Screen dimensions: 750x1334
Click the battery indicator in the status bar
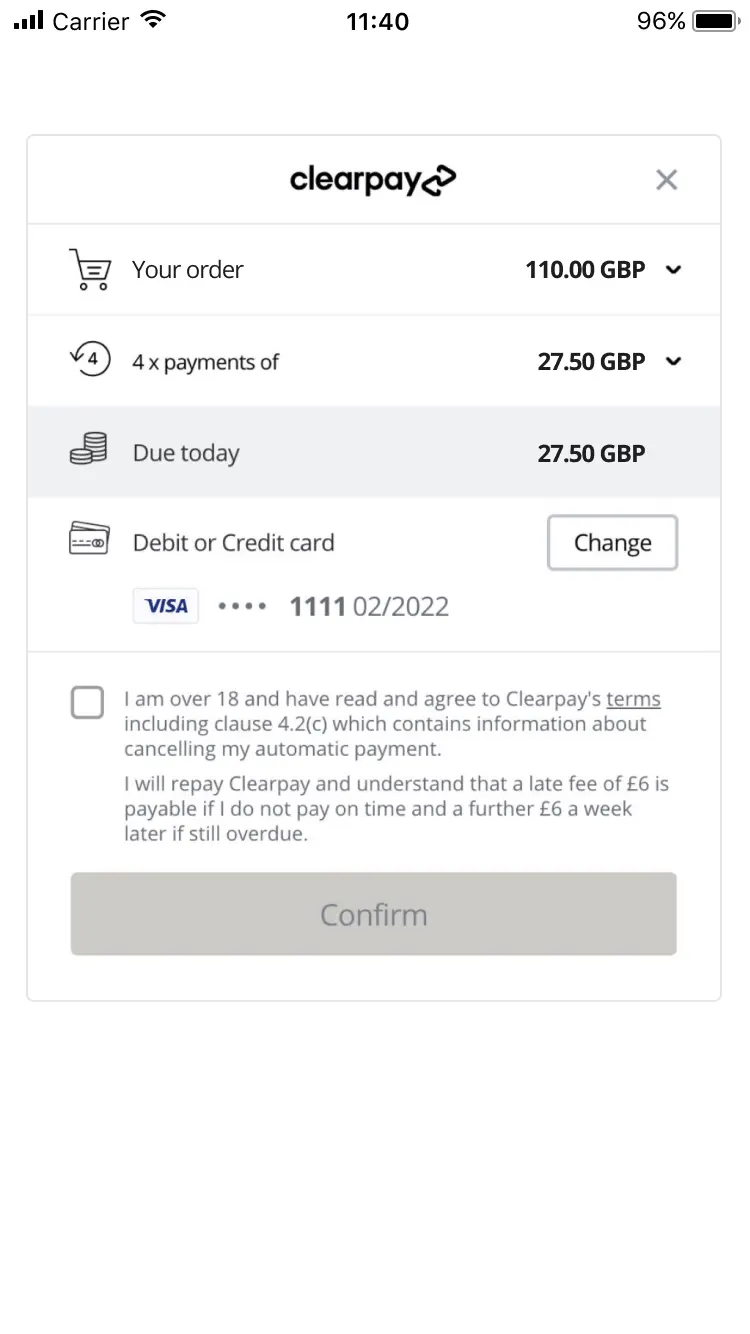click(712, 19)
